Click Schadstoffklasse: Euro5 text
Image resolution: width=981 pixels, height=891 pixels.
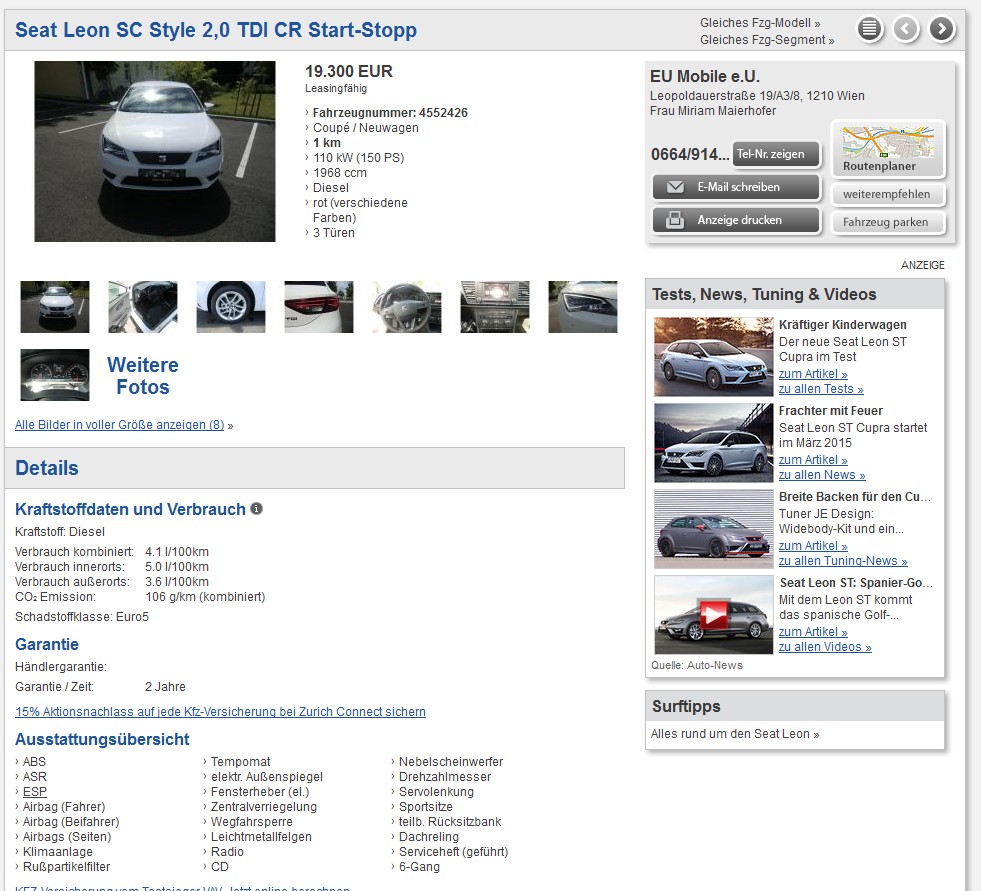coord(82,616)
